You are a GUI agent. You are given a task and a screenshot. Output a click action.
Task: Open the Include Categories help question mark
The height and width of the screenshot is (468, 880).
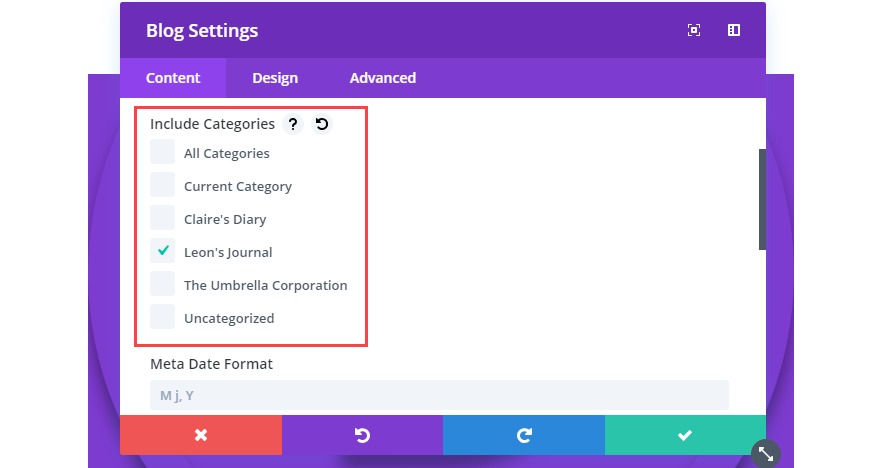292,123
